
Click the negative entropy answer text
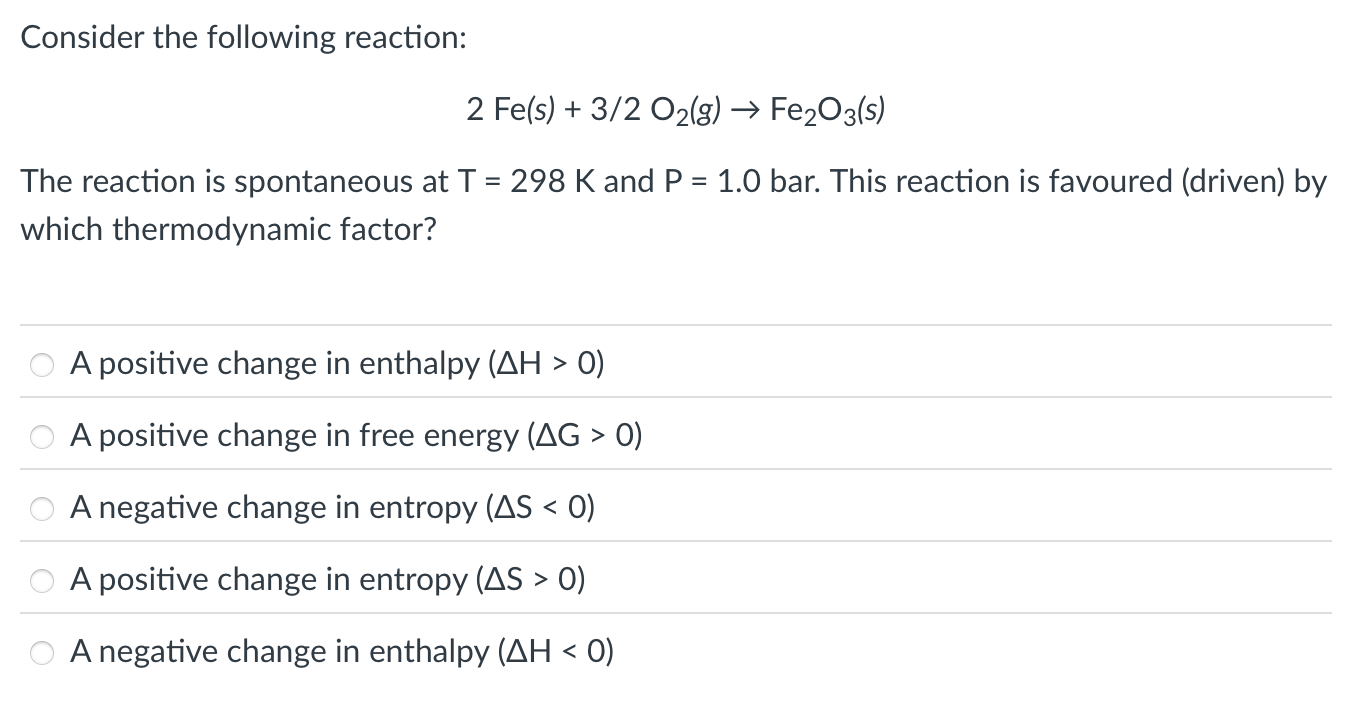point(331,508)
